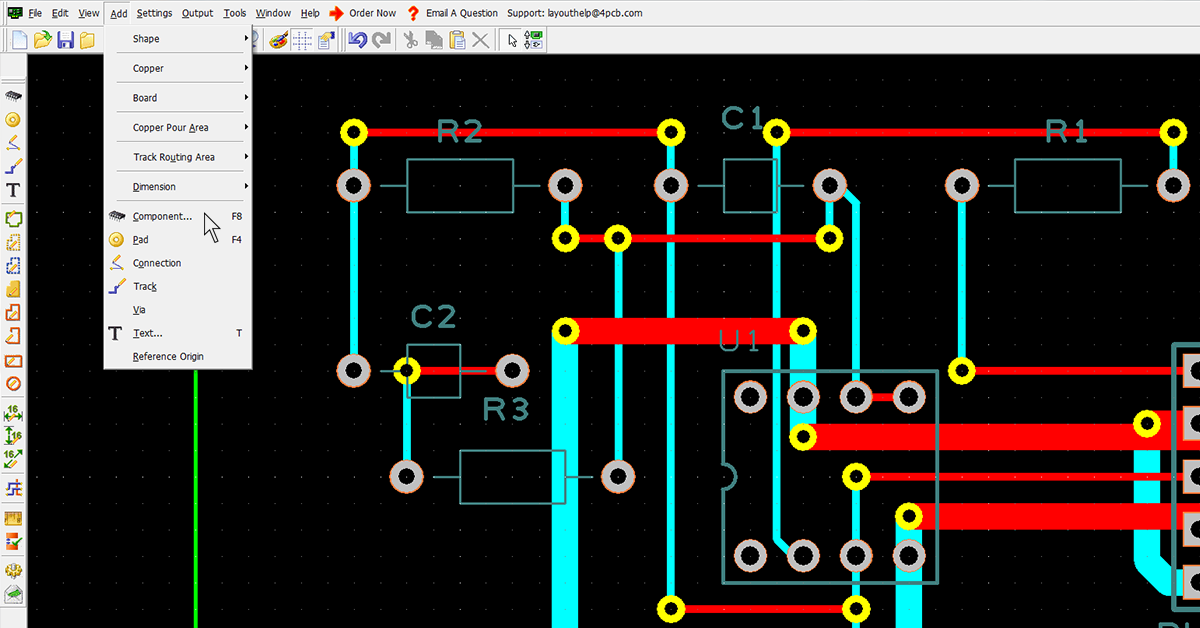This screenshot has width=1200, height=628.
Task: Select the Add Track tool in the sidebar
Action: 13,167
